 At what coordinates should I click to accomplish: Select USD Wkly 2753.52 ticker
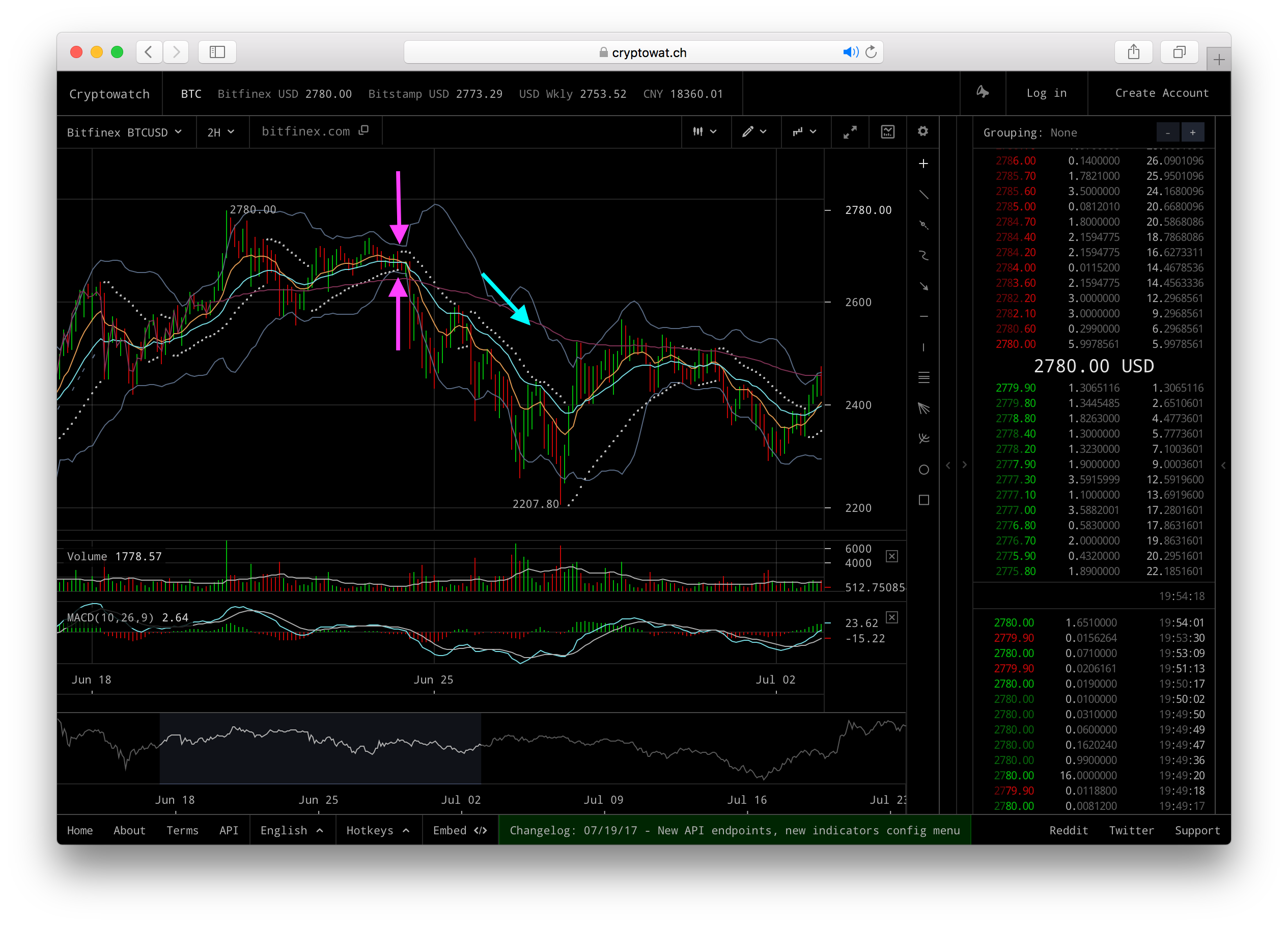572,94
